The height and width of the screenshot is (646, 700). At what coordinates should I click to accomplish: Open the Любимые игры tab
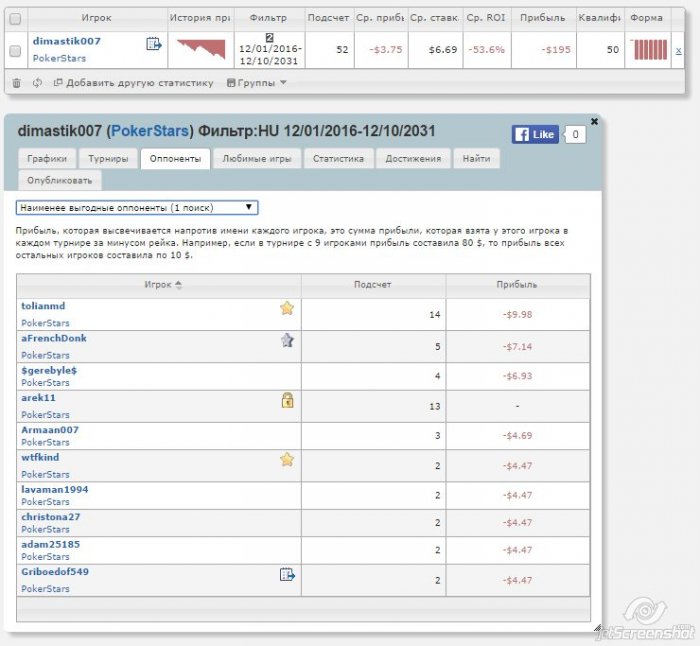257,158
